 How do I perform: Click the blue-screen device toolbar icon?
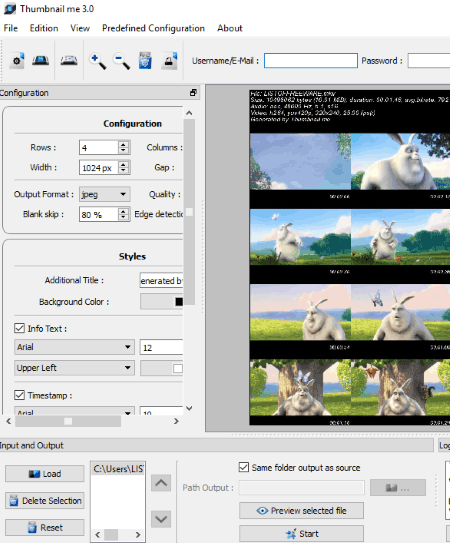pyautogui.click(x=41, y=61)
